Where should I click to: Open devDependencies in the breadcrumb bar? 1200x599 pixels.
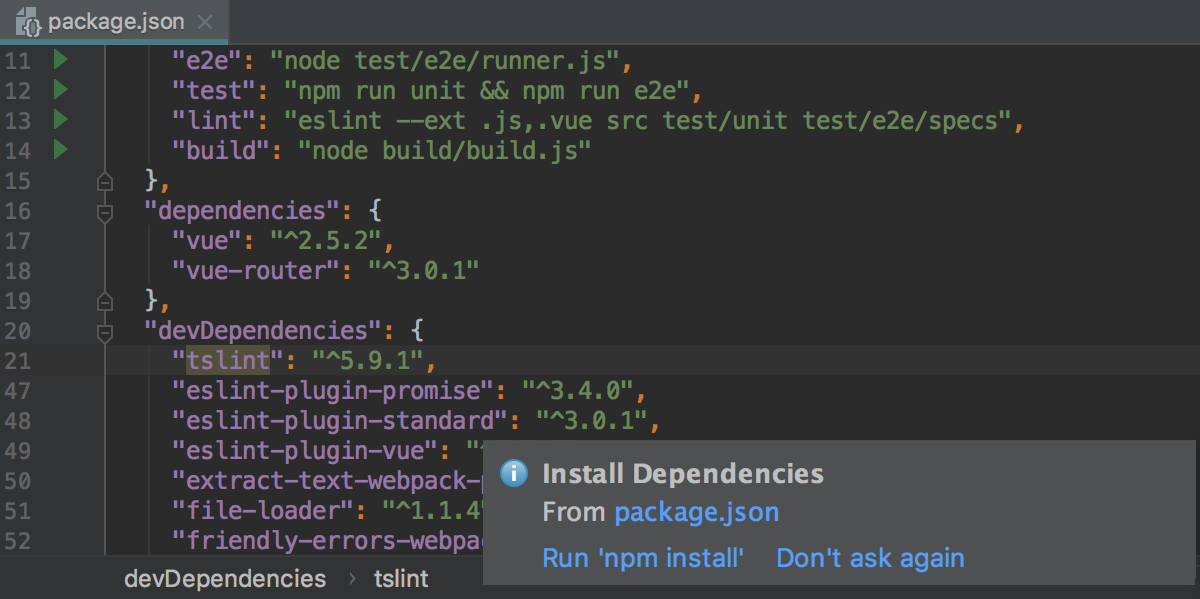(x=225, y=578)
